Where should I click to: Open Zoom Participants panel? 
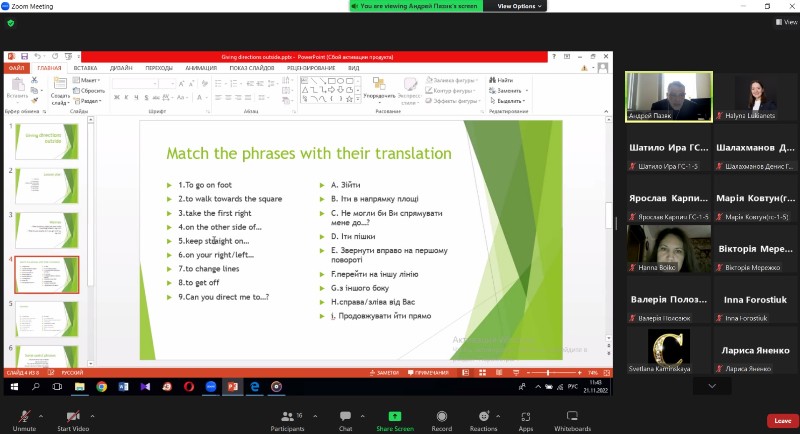coord(288,421)
